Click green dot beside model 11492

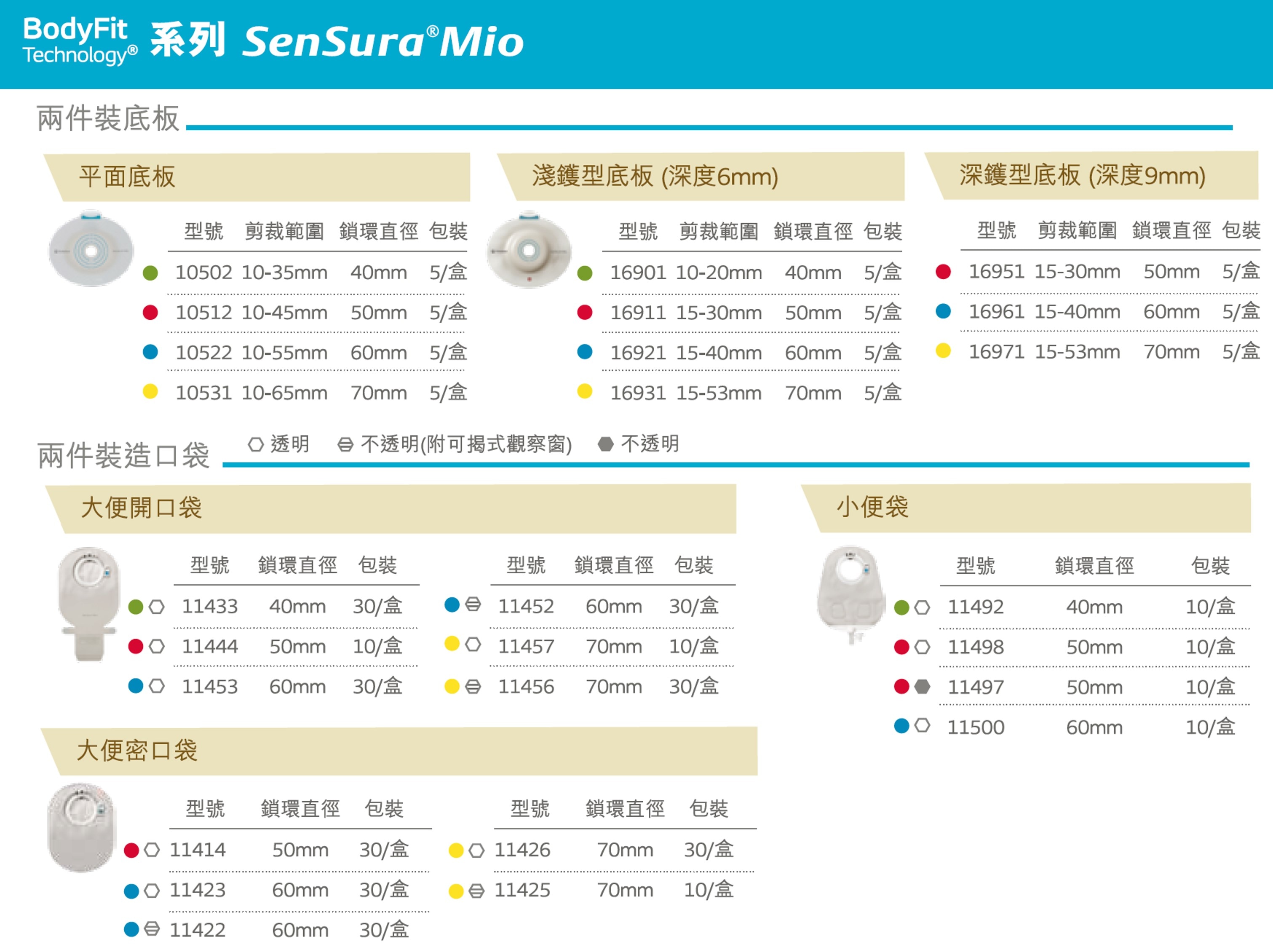point(902,607)
